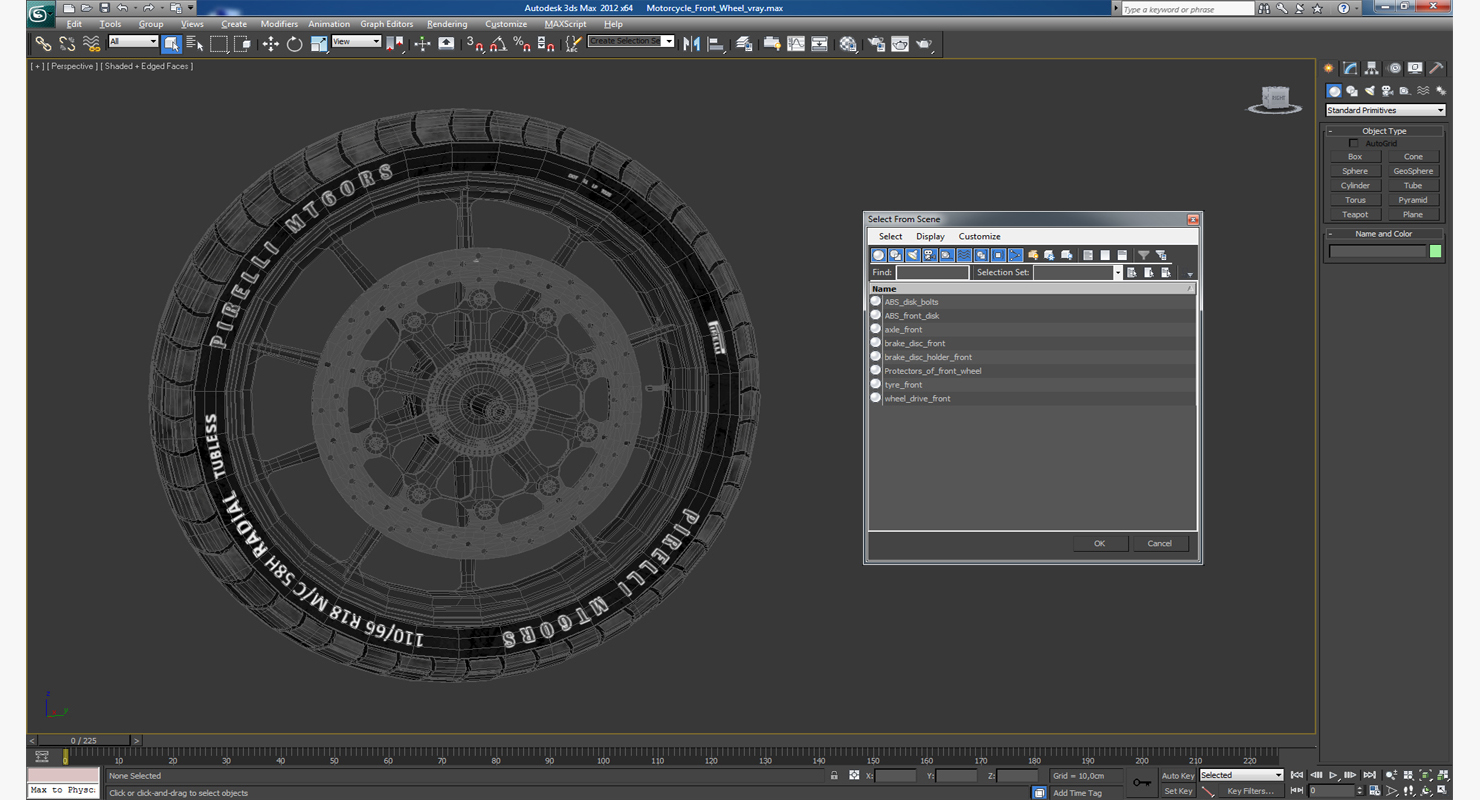Select the Select and Link tool
This screenshot has height=800, width=1480.
43,44
